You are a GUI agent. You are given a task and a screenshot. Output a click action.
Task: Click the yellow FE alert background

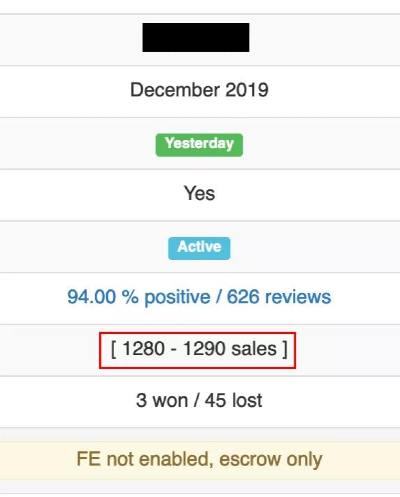point(200,461)
